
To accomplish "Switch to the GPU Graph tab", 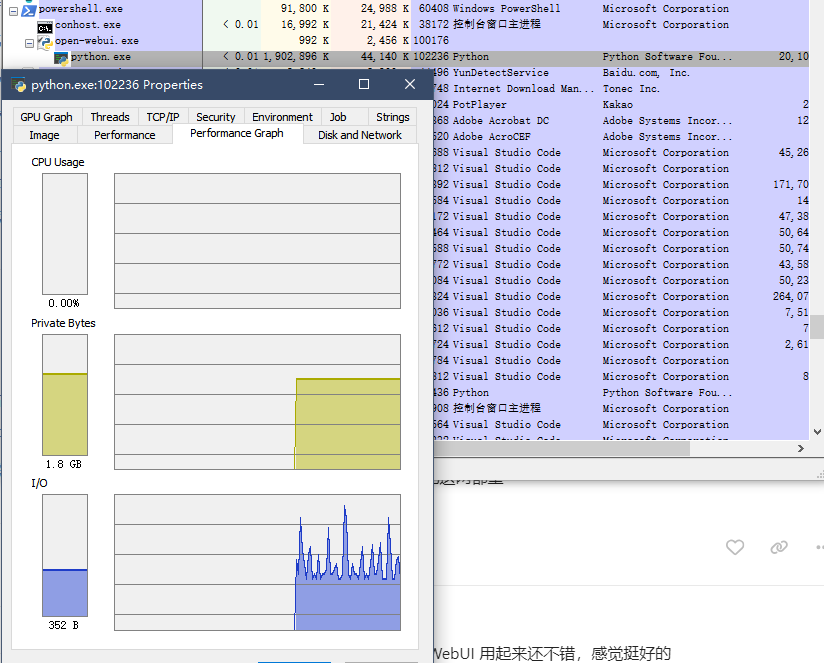I will point(46,117).
